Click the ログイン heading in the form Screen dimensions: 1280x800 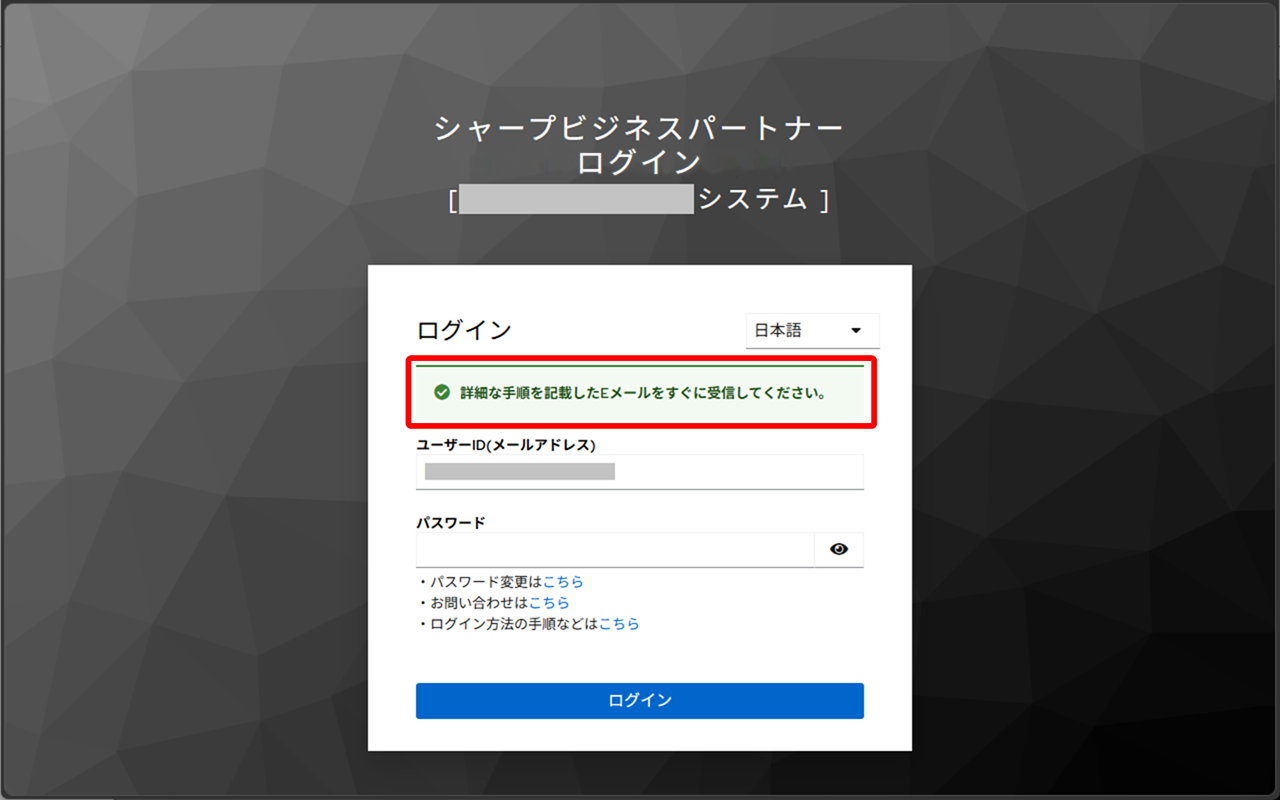pos(464,330)
